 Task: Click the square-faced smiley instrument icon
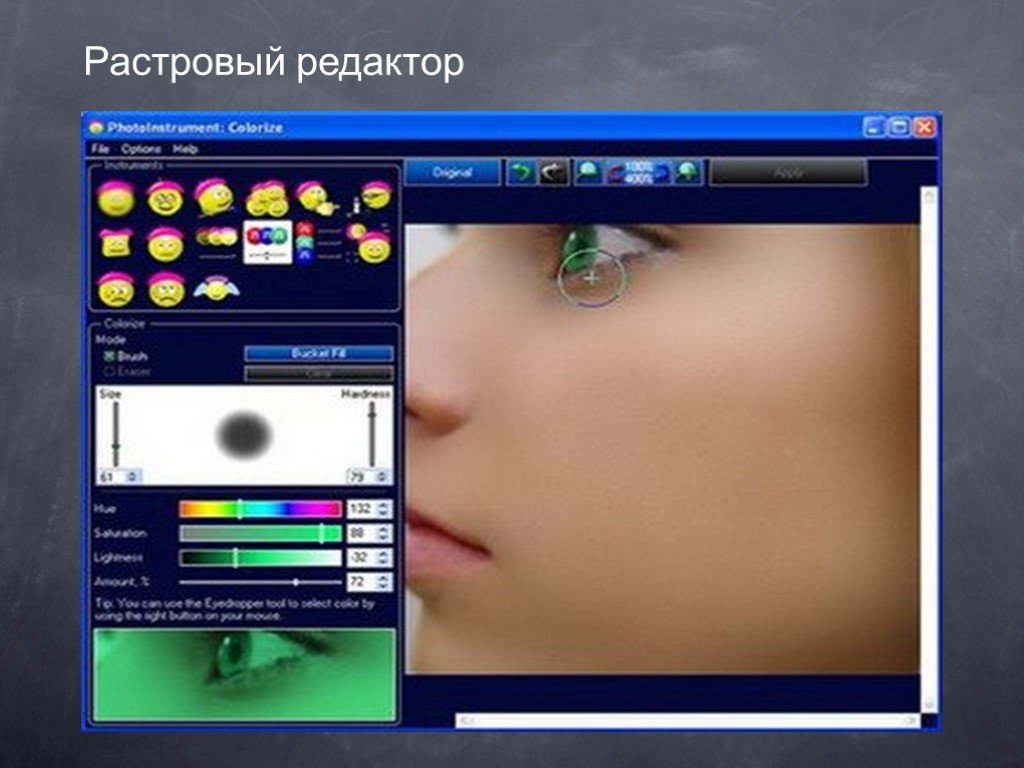coord(116,243)
